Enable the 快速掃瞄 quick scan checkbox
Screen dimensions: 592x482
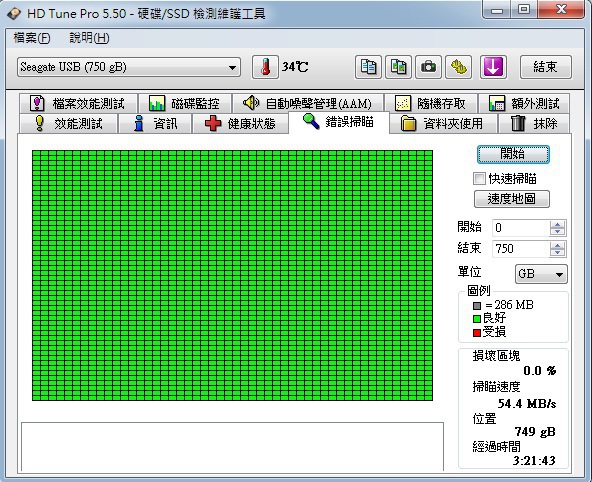click(x=479, y=179)
